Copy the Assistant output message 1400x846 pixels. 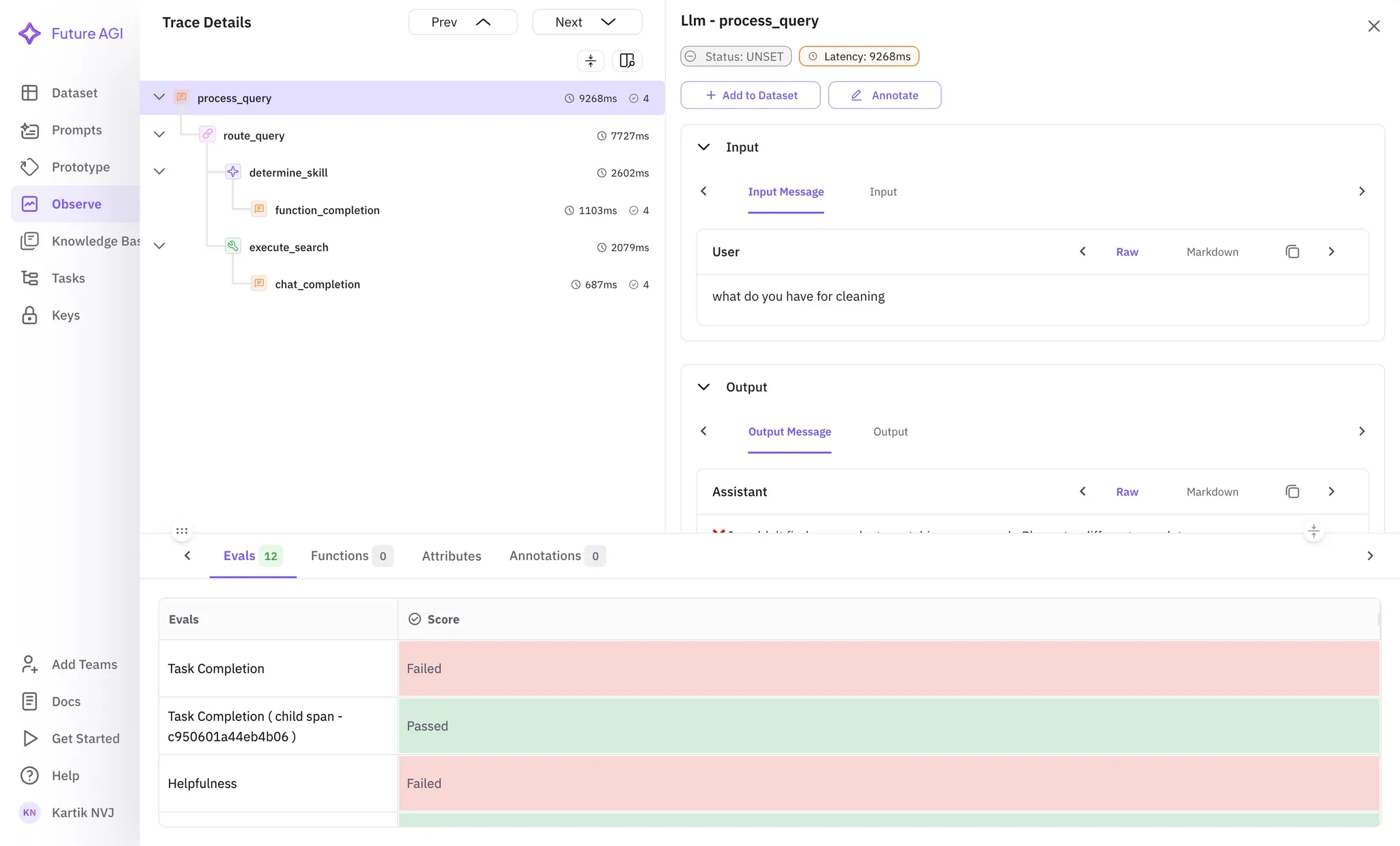pyautogui.click(x=1292, y=492)
